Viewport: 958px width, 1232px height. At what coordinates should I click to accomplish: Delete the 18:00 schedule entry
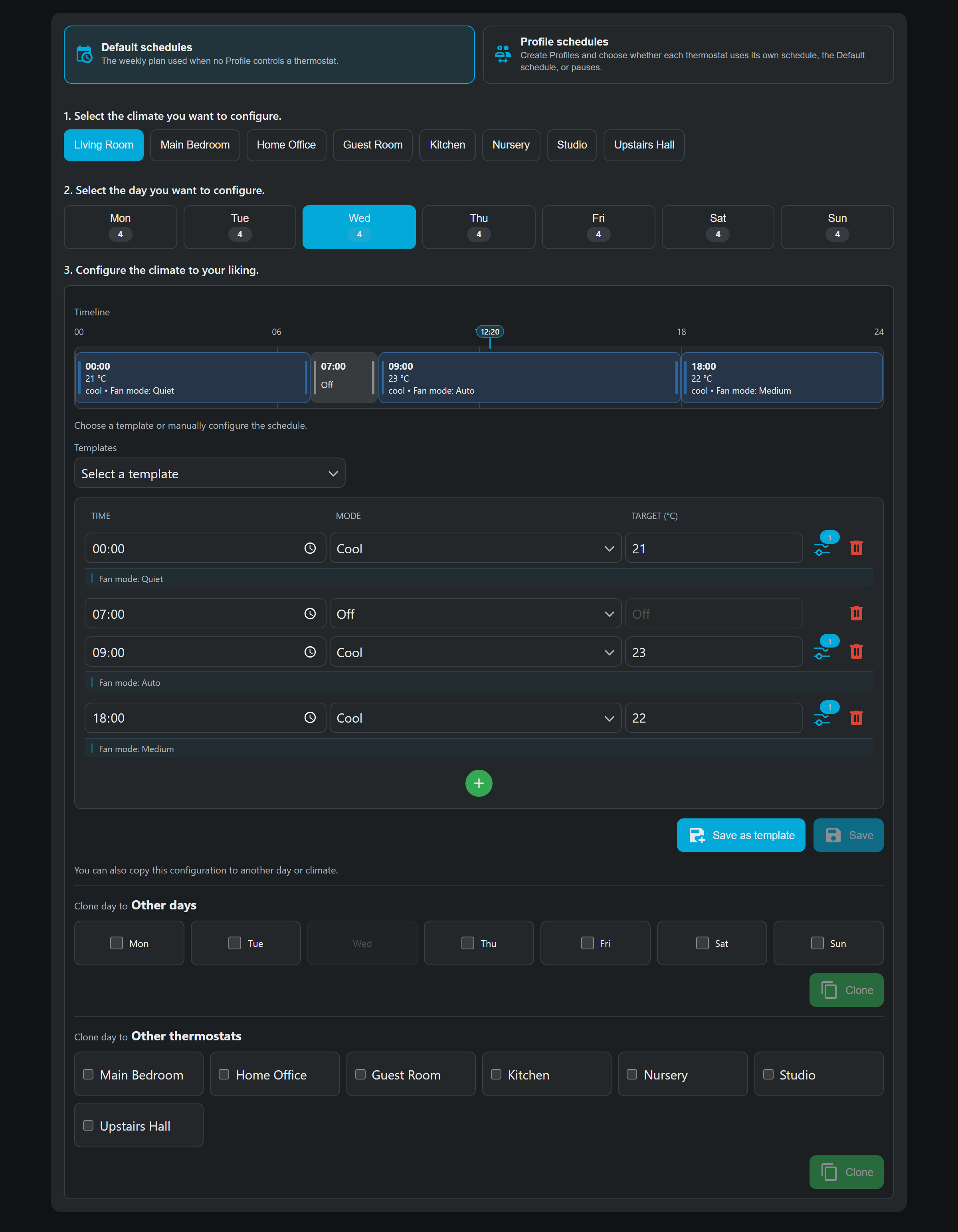point(857,717)
